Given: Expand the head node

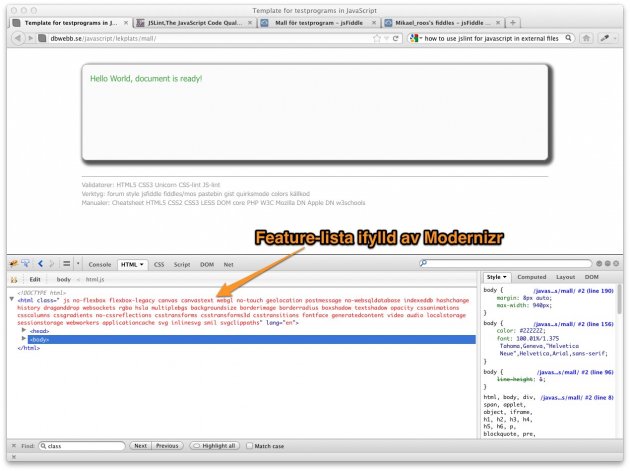Looking at the screenshot, I should pyautogui.click(x=24, y=330).
